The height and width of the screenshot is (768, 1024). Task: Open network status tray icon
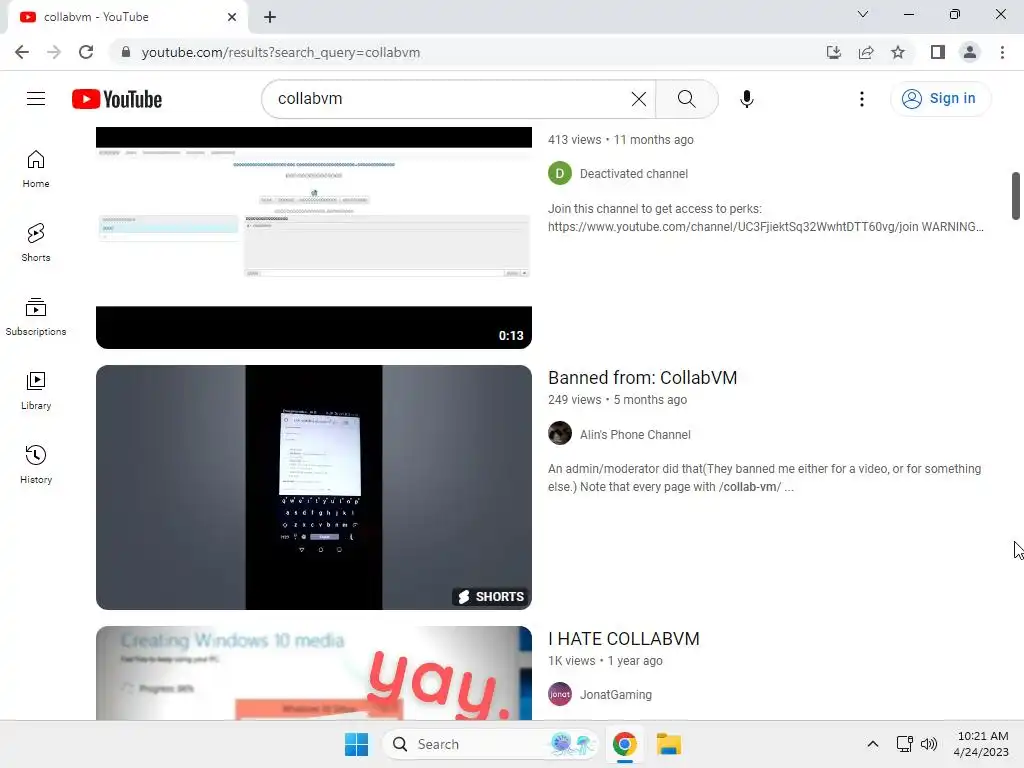click(x=904, y=744)
